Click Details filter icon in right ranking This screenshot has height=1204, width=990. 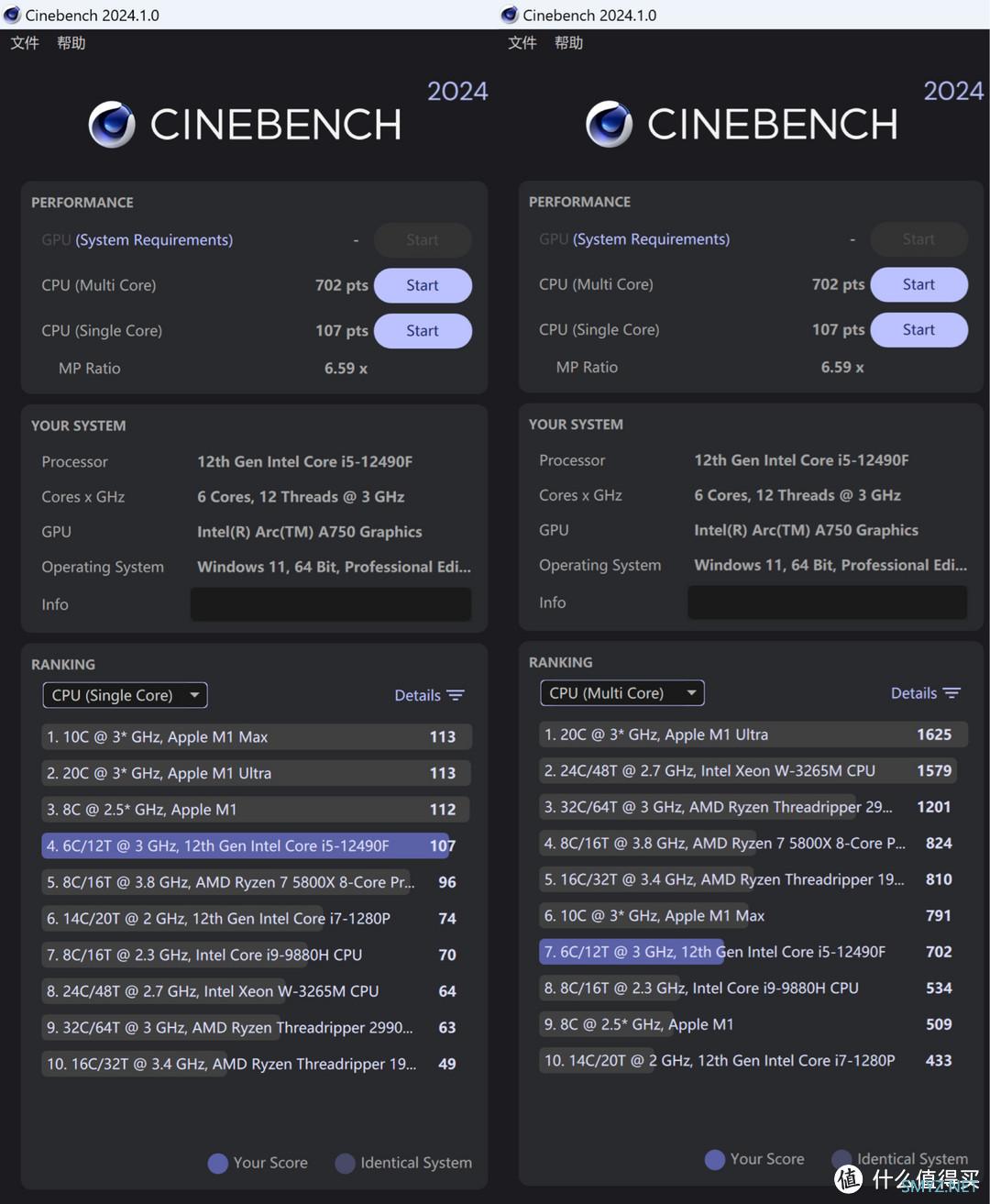pyautogui.click(x=951, y=693)
